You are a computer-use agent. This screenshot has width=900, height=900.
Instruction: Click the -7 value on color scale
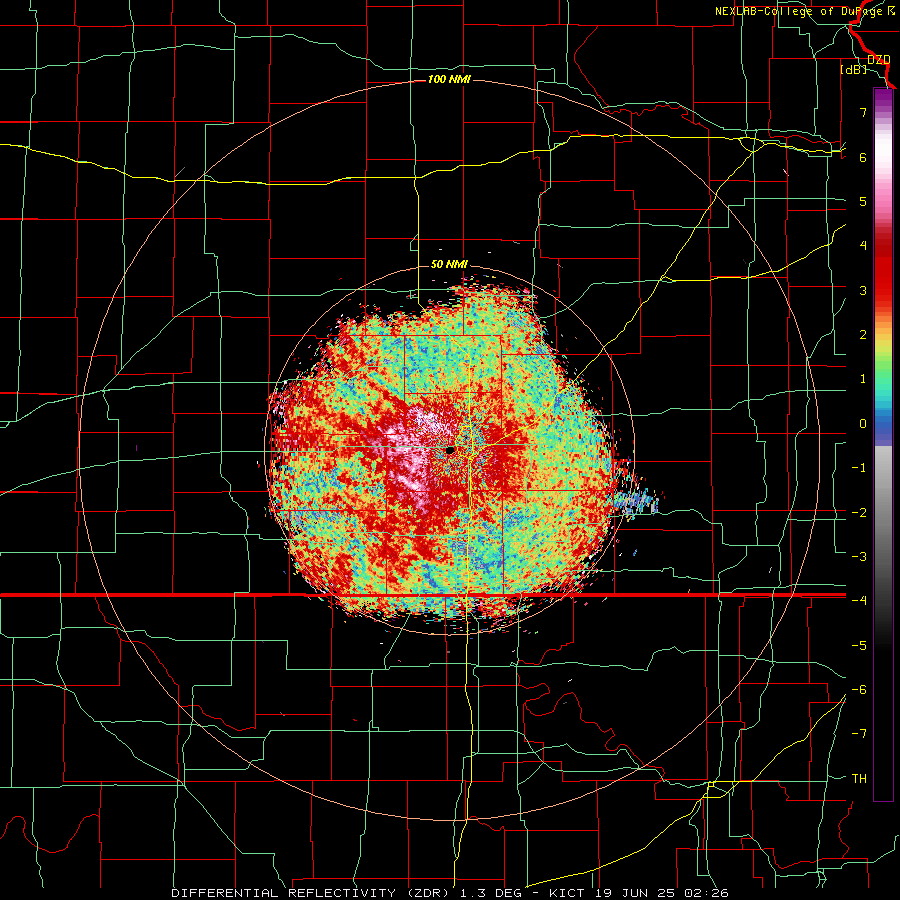point(859,734)
